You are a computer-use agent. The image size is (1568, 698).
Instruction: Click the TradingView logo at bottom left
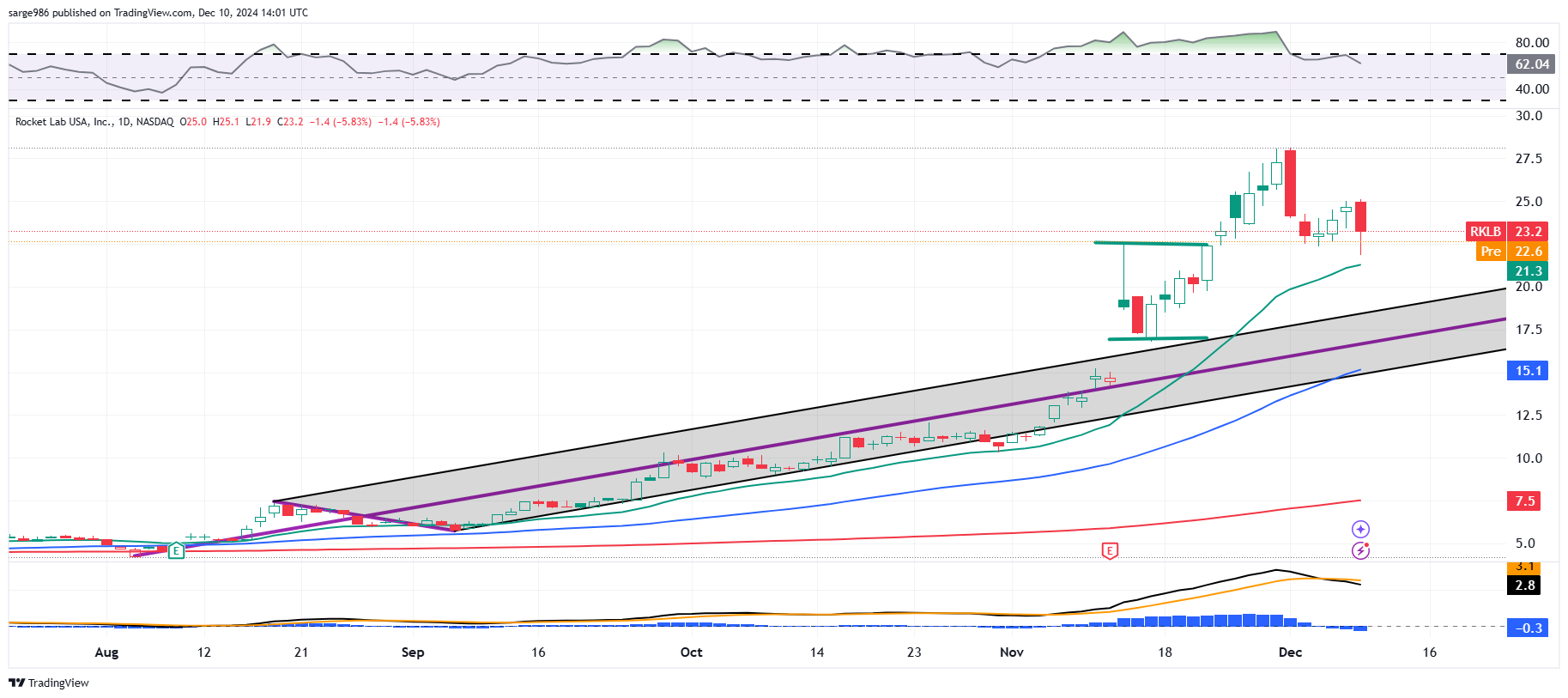49,683
